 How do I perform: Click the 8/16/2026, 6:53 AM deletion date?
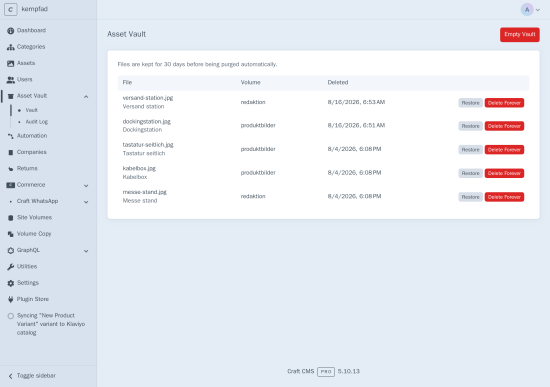[356, 102]
